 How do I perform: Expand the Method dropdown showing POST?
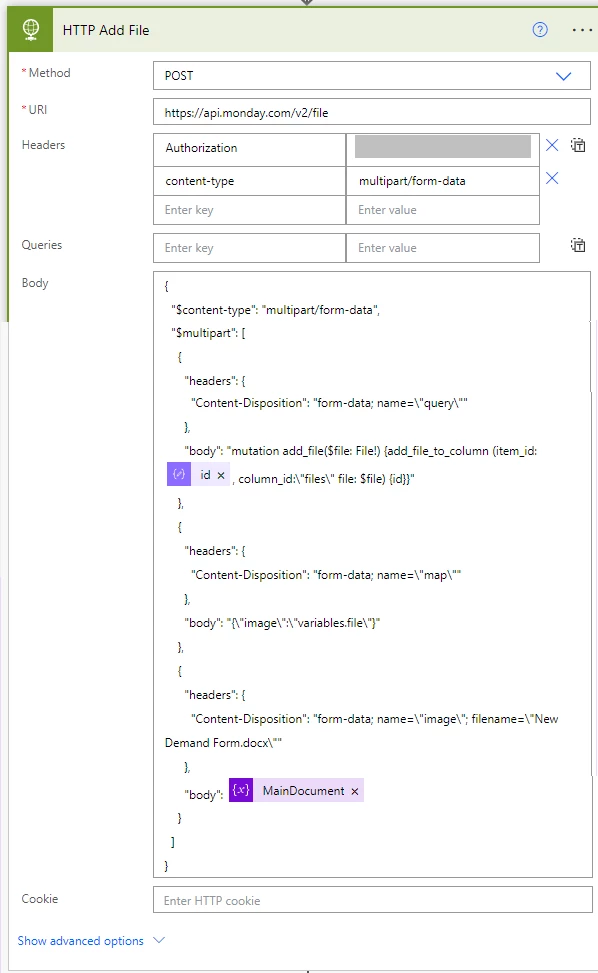tap(563, 76)
